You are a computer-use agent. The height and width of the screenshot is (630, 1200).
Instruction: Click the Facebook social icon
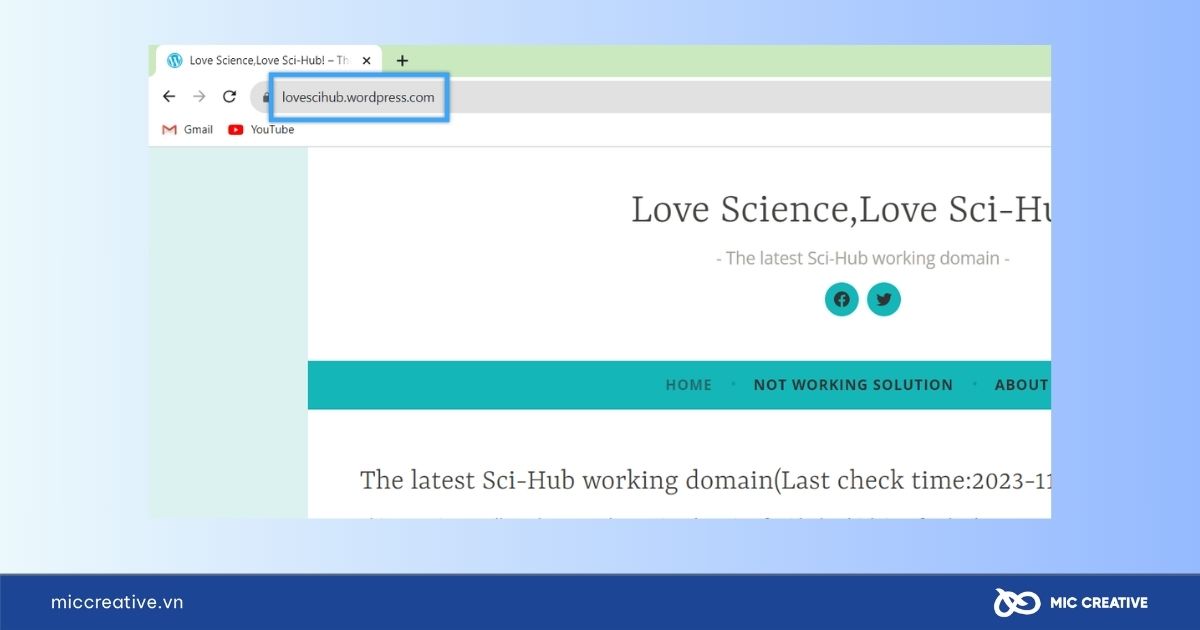tap(842, 299)
